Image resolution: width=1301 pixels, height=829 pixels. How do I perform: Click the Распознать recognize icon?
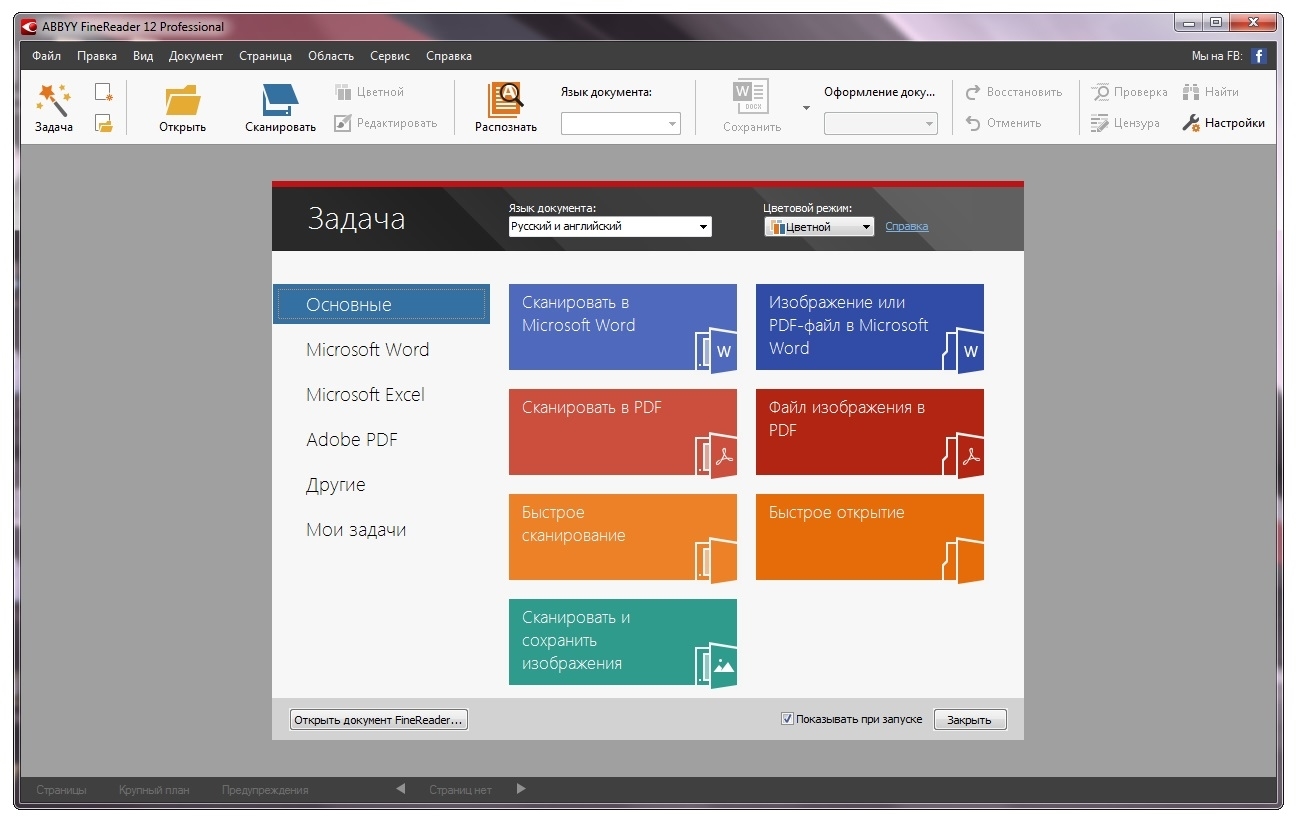(505, 100)
